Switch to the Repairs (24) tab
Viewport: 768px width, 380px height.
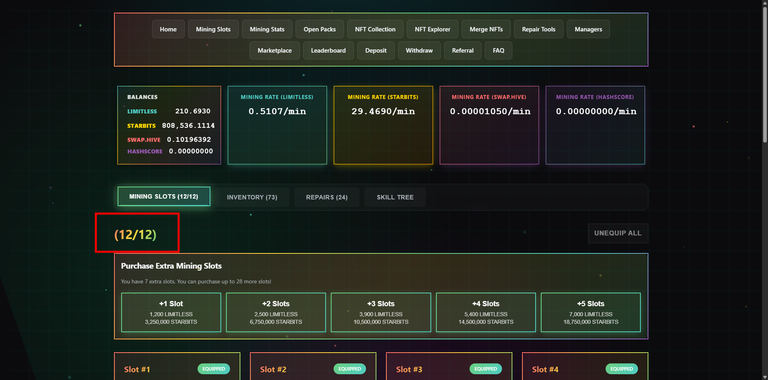(x=327, y=197)
